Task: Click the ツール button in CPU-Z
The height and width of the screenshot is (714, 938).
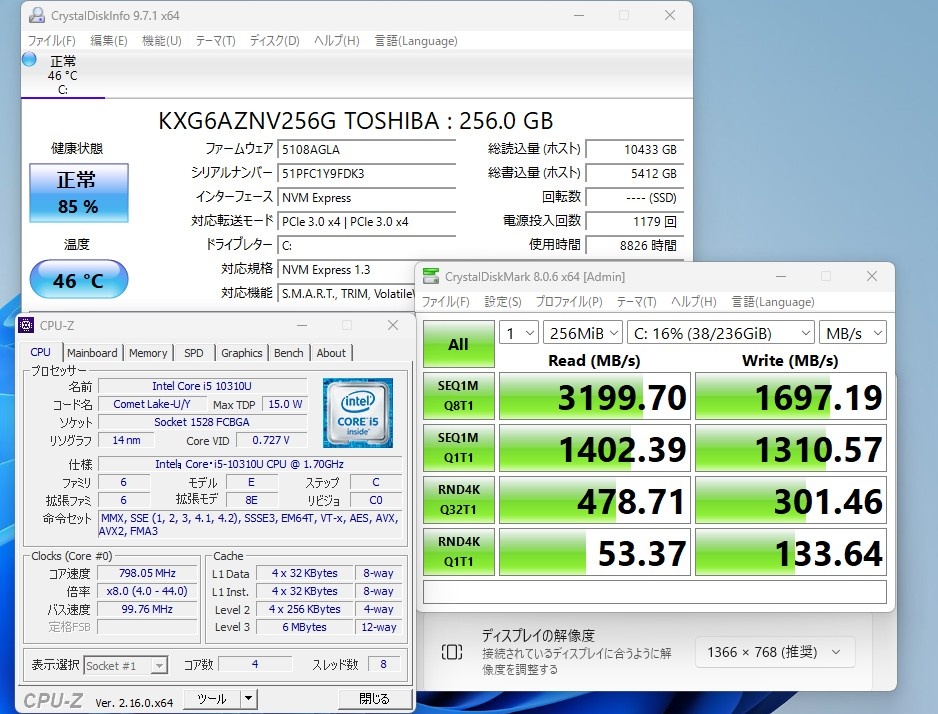Action: click(x=212, y=698)
